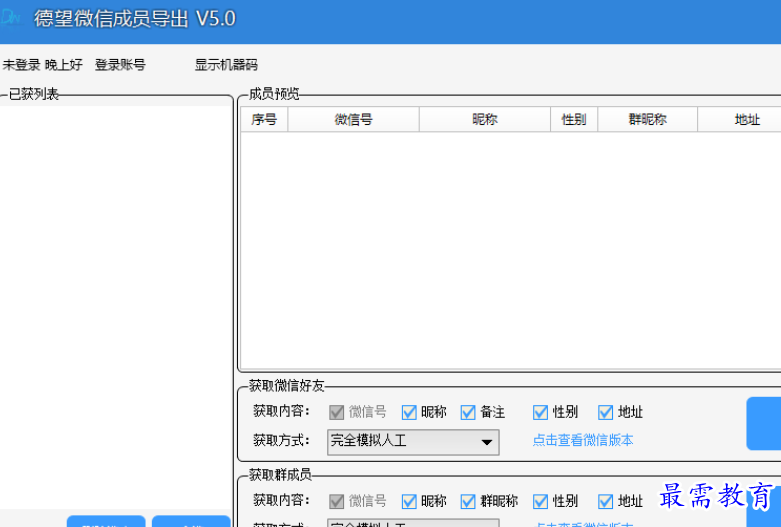Show the machine code via 显示机器码
Image resolution: width=781 pixels, height=527 pixels.
tap(226, 65)
